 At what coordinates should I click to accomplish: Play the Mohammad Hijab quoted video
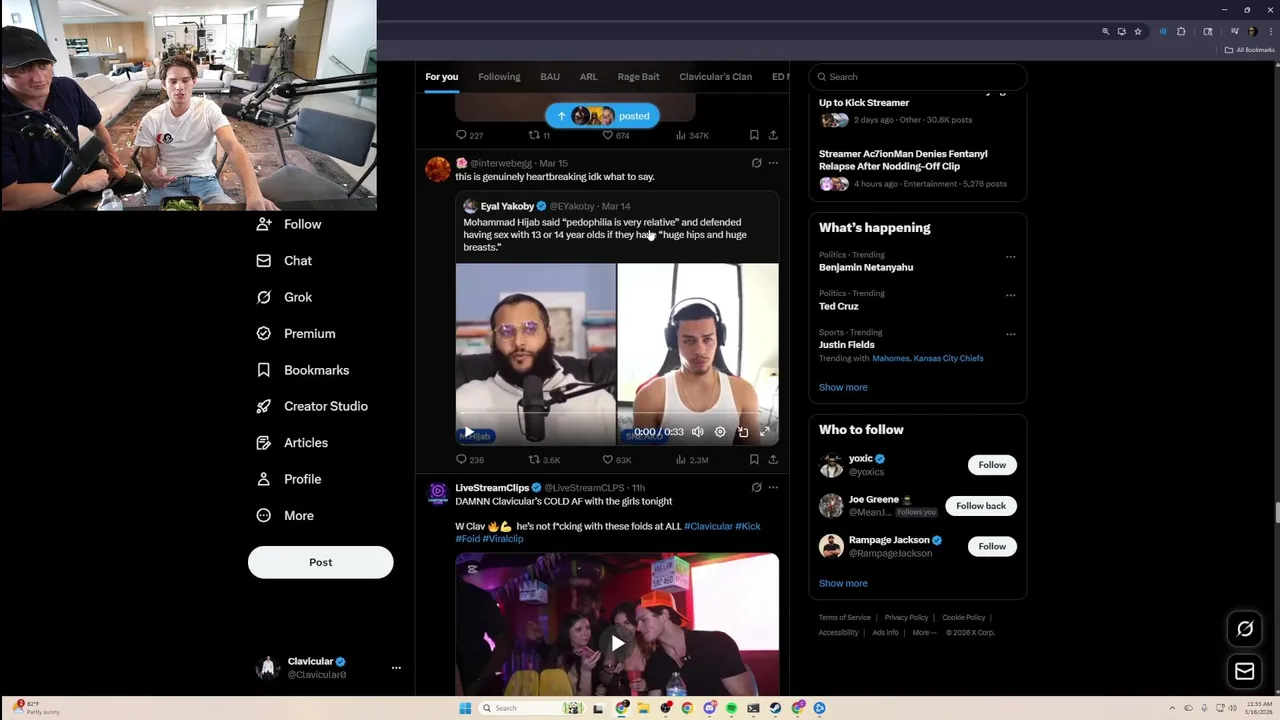pos(469,432)
